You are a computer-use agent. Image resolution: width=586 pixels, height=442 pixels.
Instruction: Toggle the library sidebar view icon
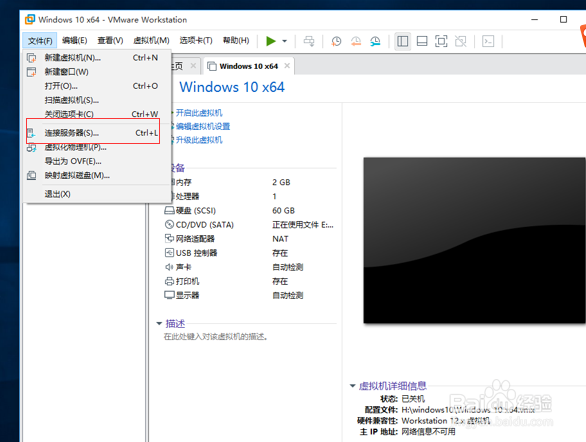click(403, 41)
